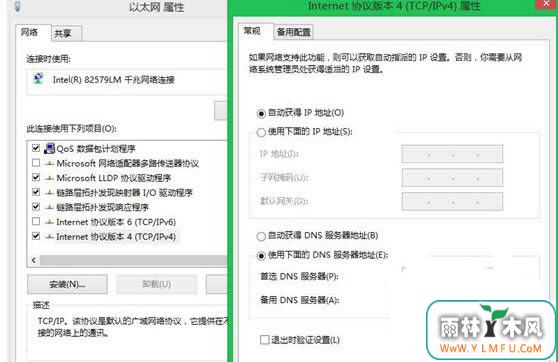Viewport: 558px width, 362px height.
Task: Click the Intel(R) 82579LM 千兆网络连接 text
Action: click(x=114, y=79)
